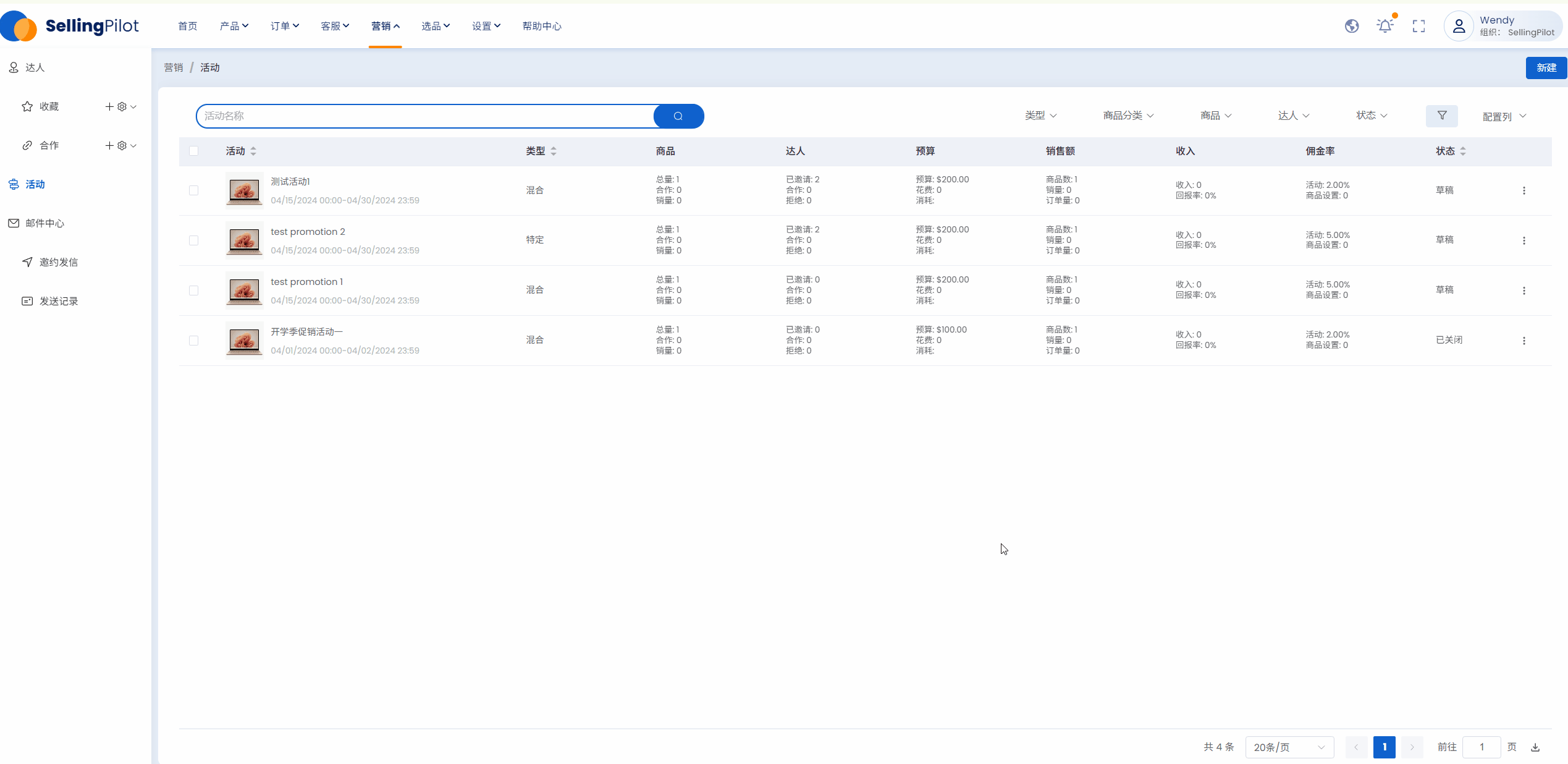This screenshot has height=764, width=1568.
Task: Click the search magnifier button
Action: (x=678, y=116)
